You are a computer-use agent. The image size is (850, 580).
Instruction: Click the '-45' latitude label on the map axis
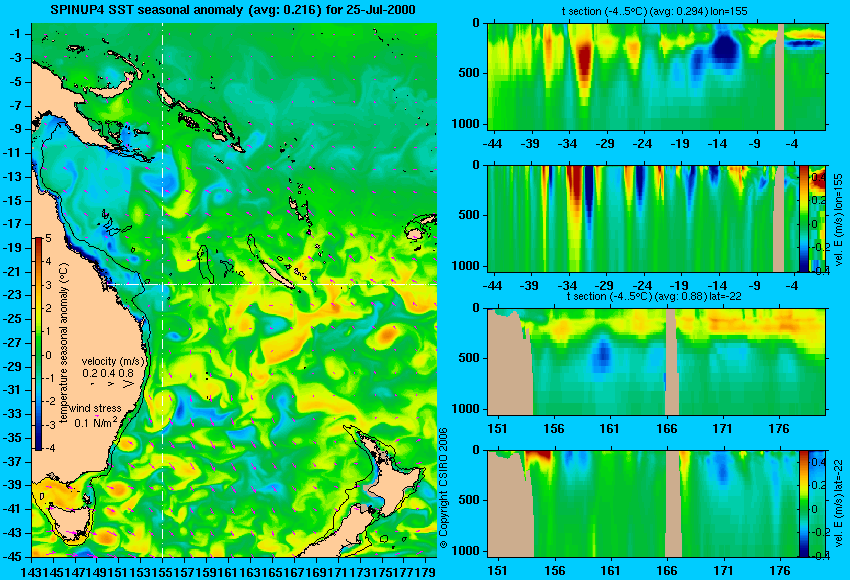click(13, 557)
